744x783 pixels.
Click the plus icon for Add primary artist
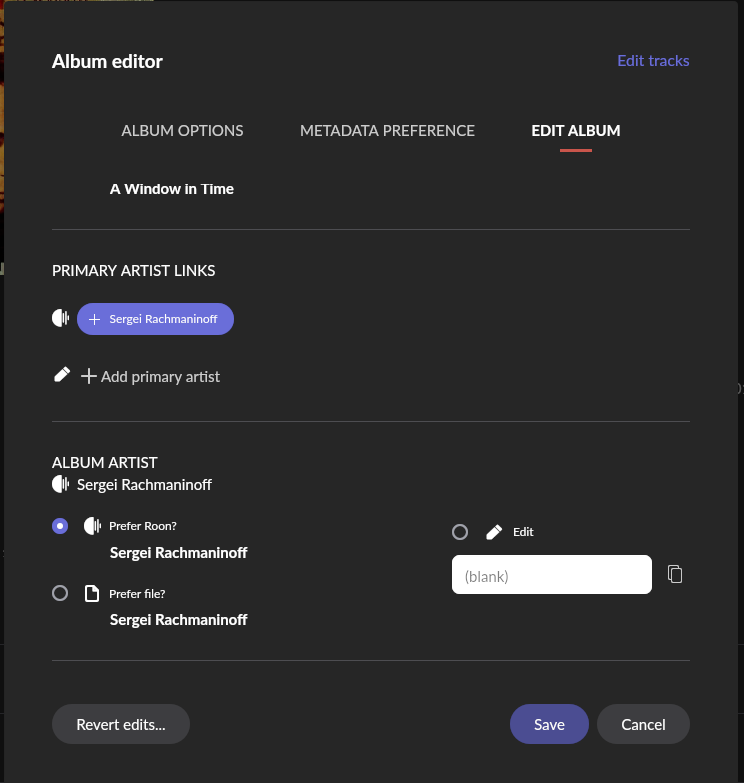click(89, 376)
